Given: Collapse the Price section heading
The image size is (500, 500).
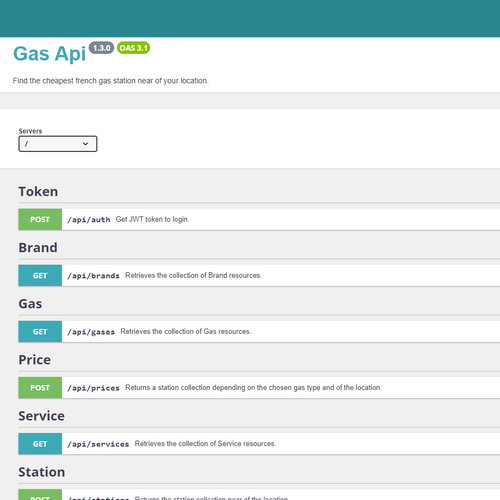Looking at the screenshot, I should [34, 360].
